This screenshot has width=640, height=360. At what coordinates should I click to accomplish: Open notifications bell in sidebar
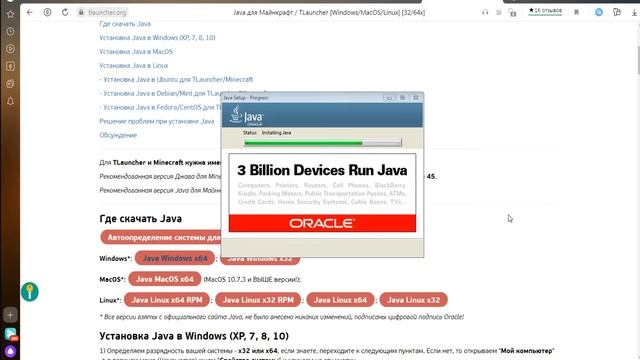tap(10, 101)
